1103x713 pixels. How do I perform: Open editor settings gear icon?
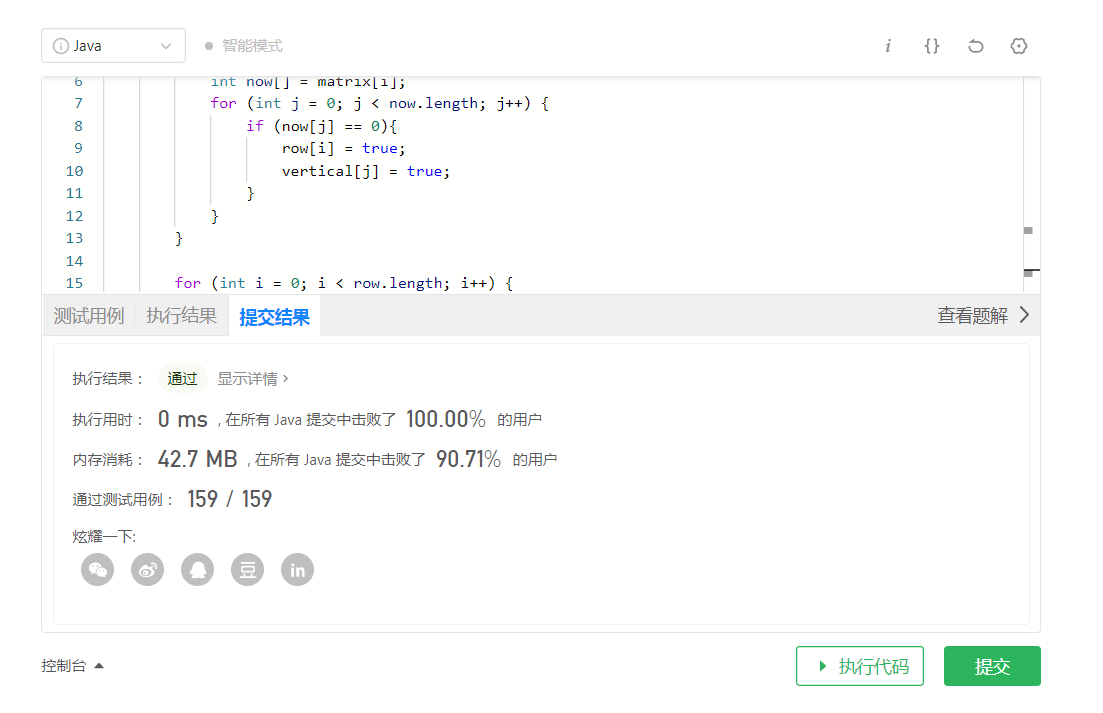[1019, 46]
